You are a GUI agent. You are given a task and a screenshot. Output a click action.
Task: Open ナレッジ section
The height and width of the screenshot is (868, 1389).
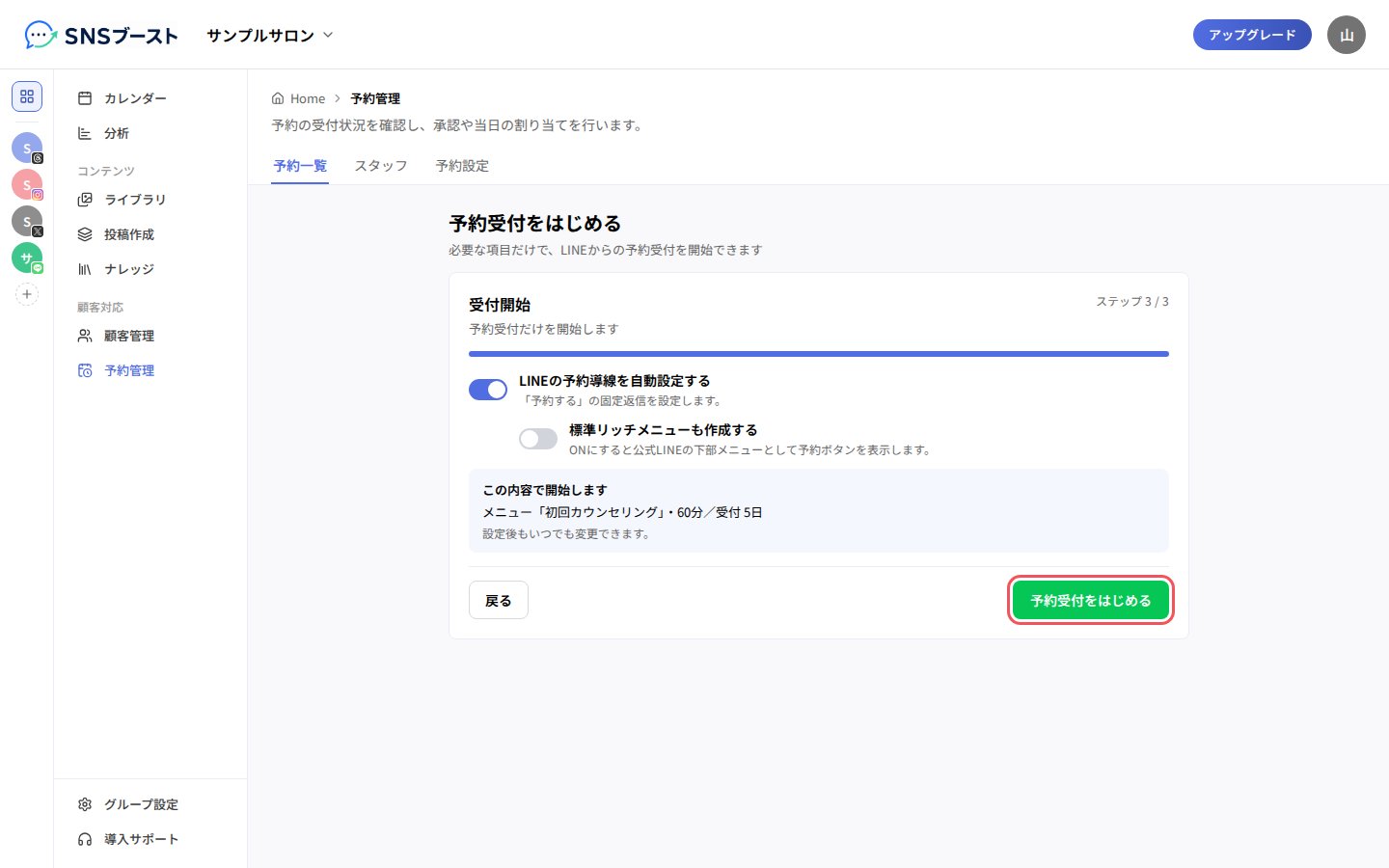[150, 269]
